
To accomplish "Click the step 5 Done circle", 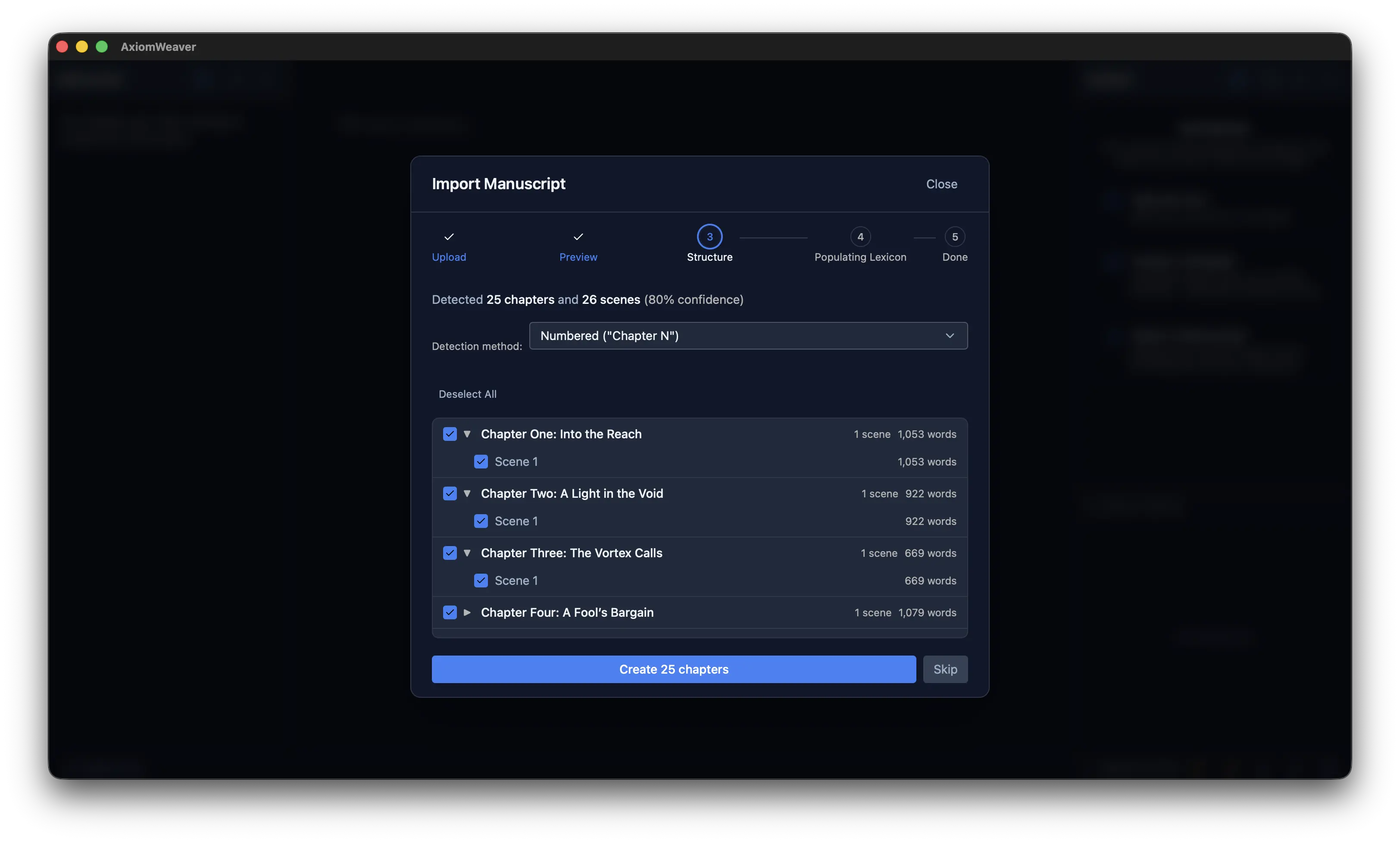I will 955,237.
